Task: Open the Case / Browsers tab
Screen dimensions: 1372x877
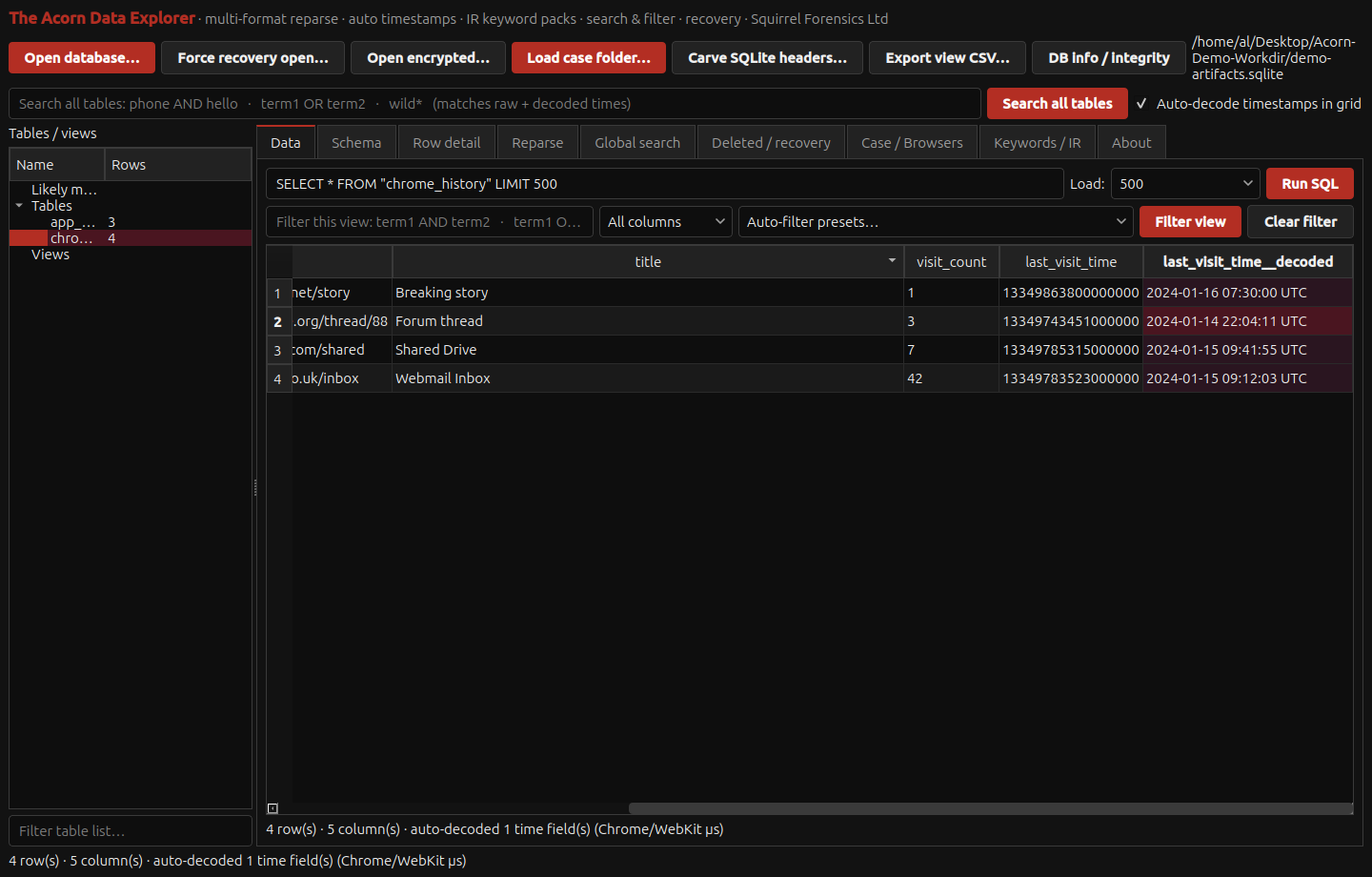Action: coord(912,142)
